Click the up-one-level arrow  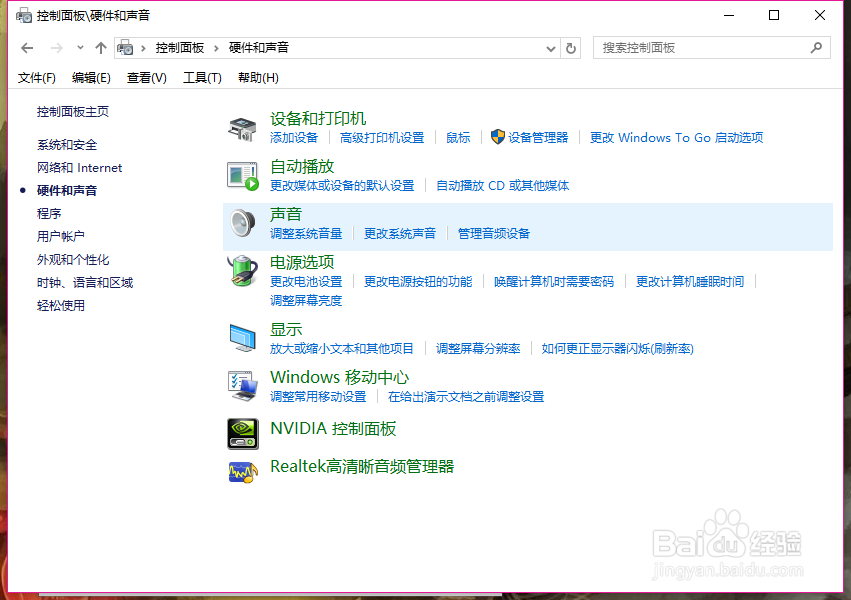(101, 47)
